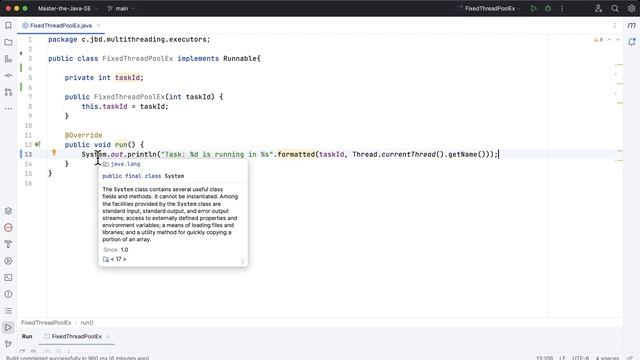Go to next highlighted error arrow
Screen dimensions: 640x360
618,40
